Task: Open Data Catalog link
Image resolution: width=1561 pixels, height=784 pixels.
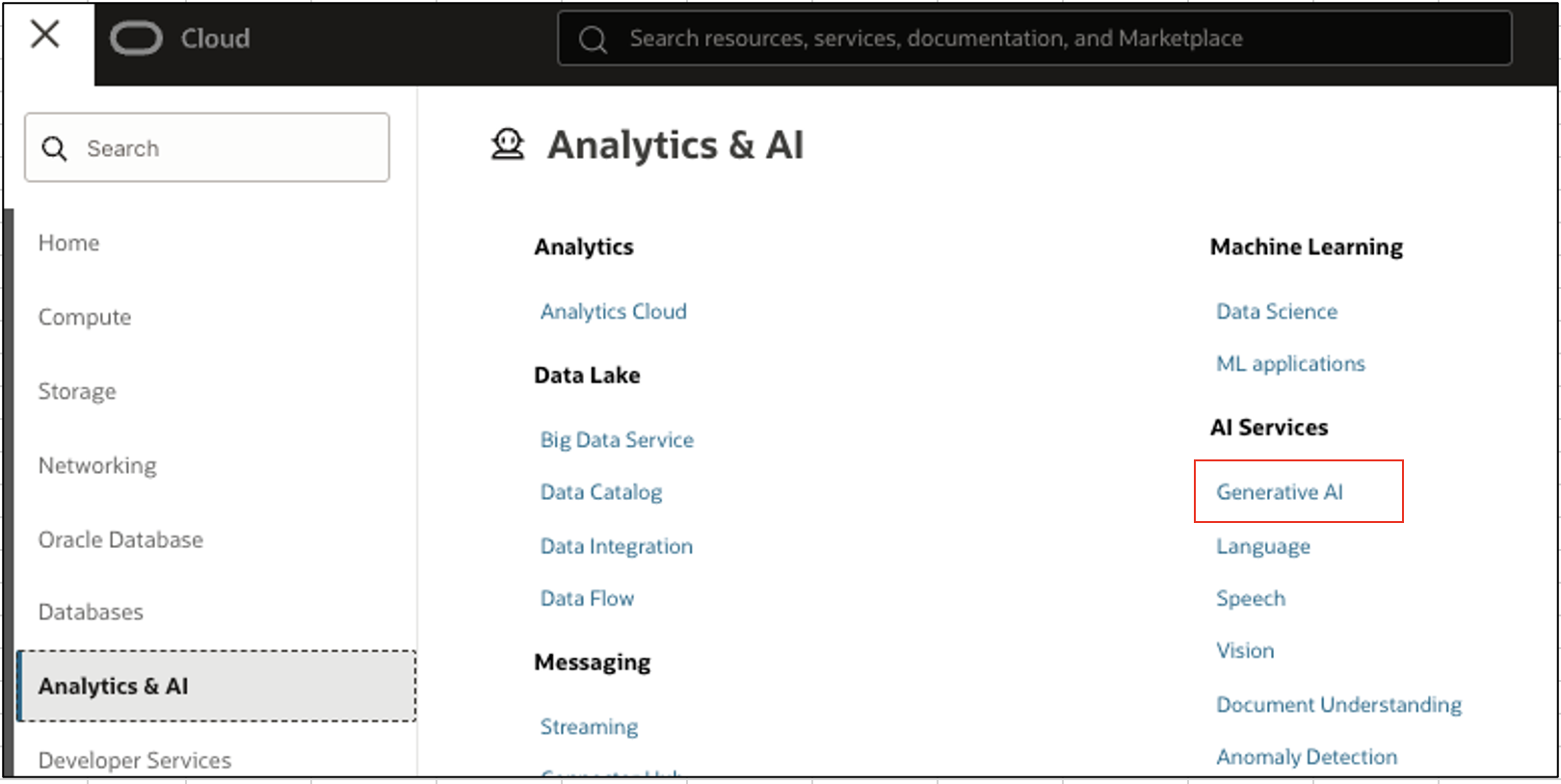Action: click(601, 492)
